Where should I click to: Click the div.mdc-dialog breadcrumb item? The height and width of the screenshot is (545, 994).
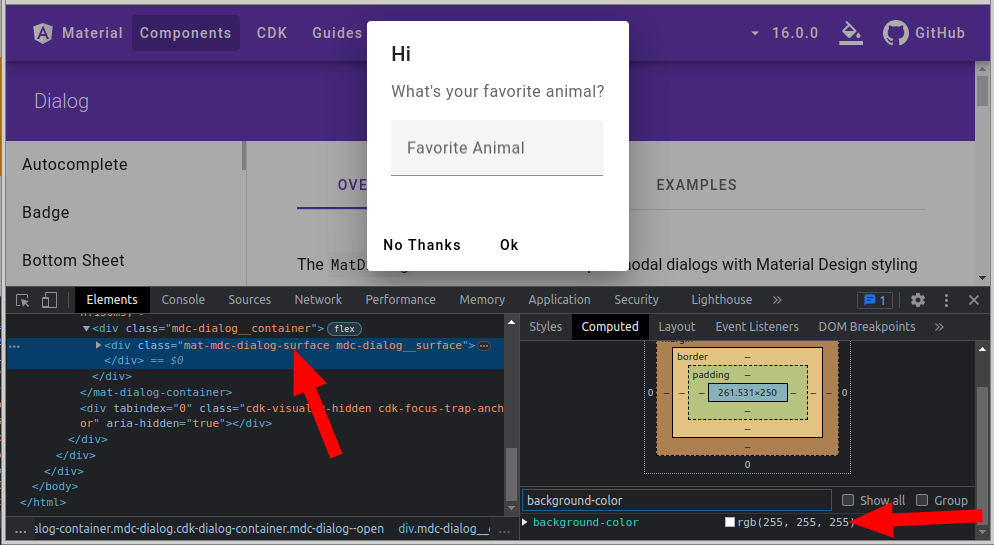[444, 529]
